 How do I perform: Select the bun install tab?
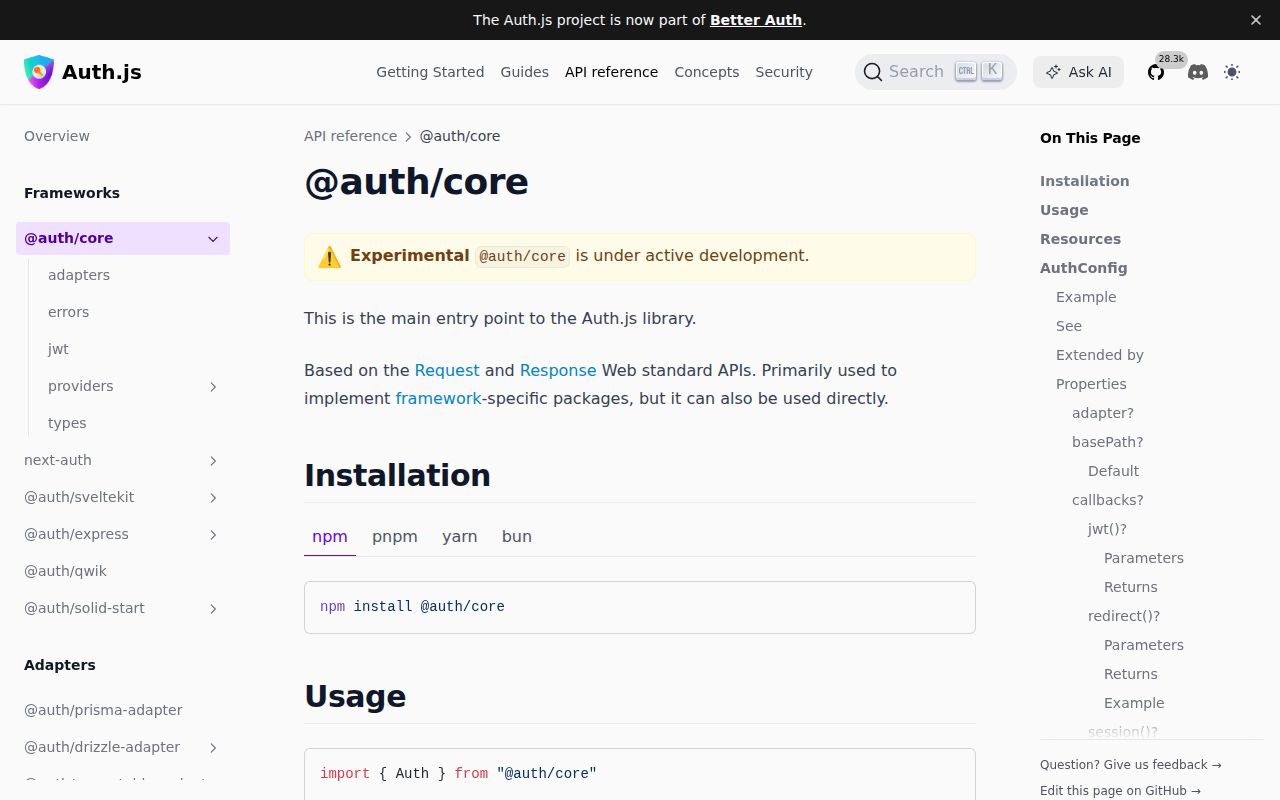[x=517, y=537]
